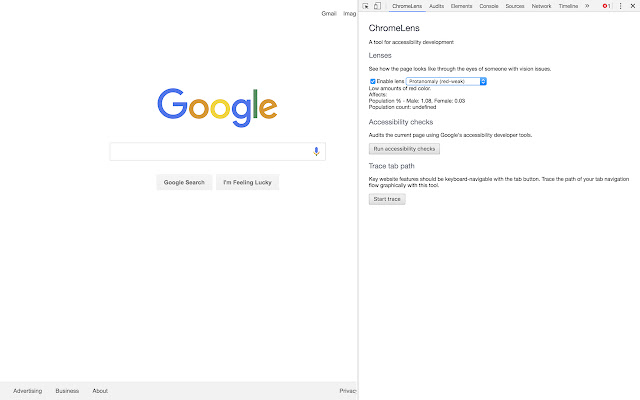
Task: Uncheck the Enable lens checkbox
Action: click(x=372, y=82)
